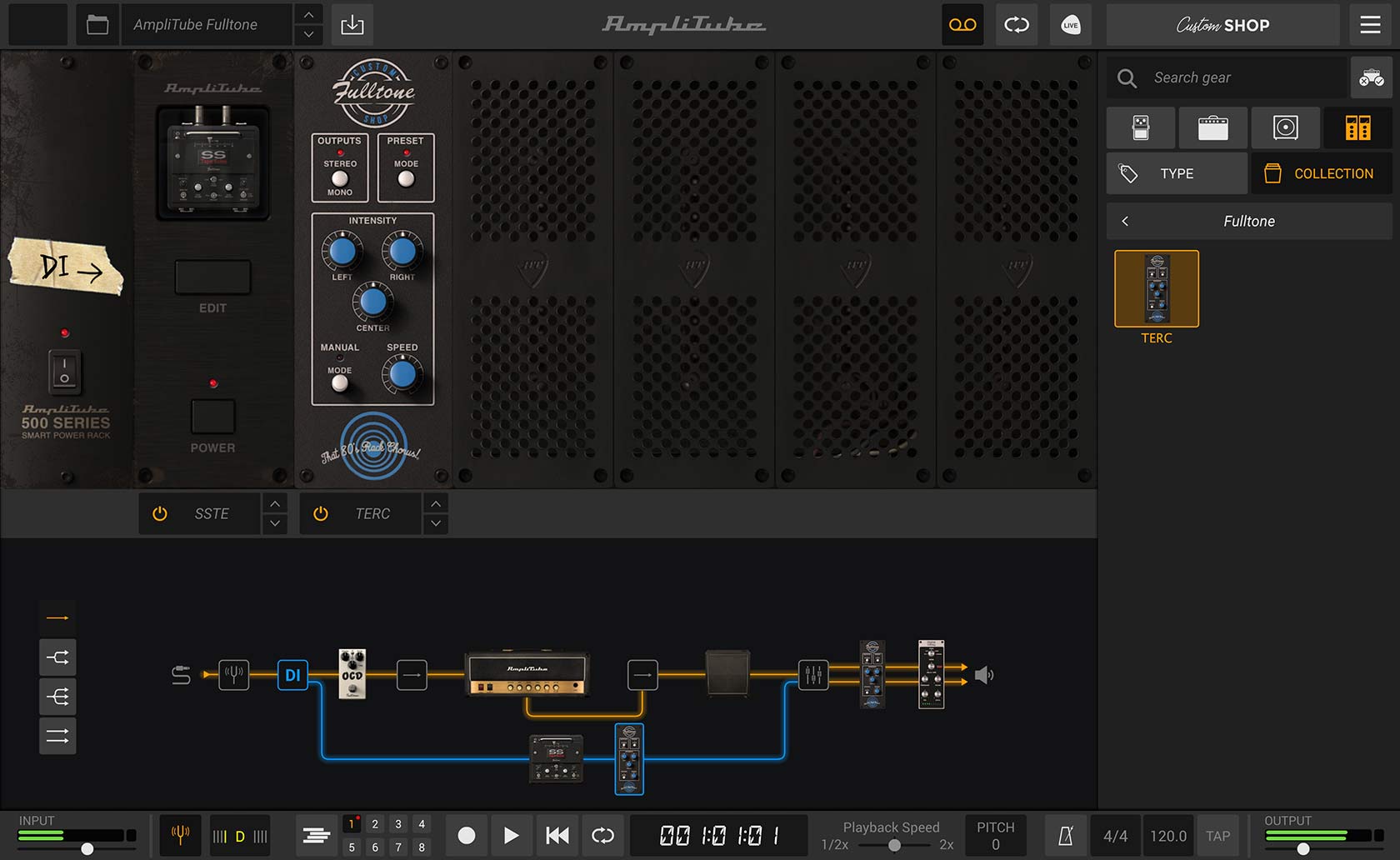1400x860 pixels.
Task: Click the gear settings icon beside search
Action: 1372,78
